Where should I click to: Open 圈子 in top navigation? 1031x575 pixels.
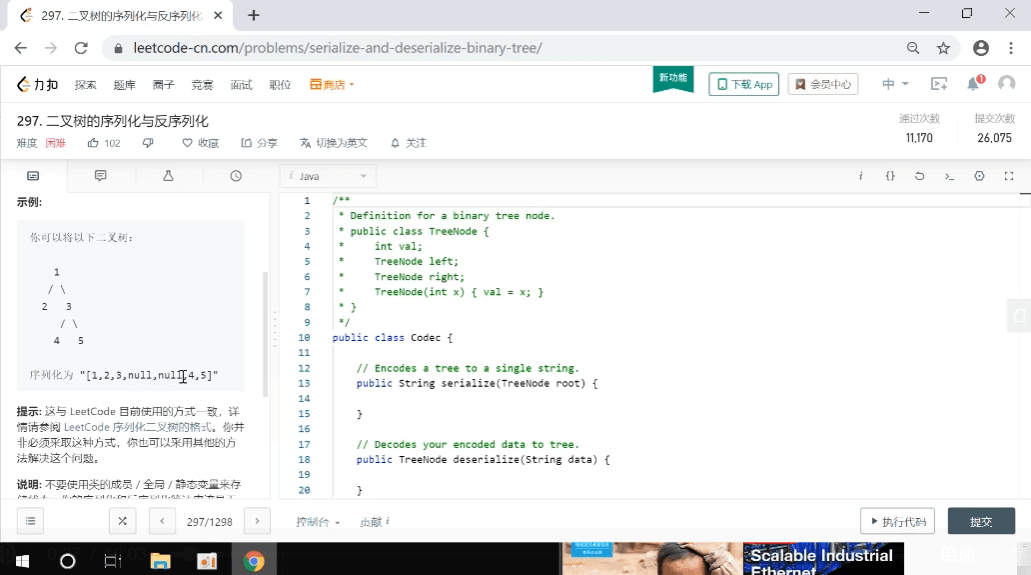pyautogui.click(x=163, y=84)
